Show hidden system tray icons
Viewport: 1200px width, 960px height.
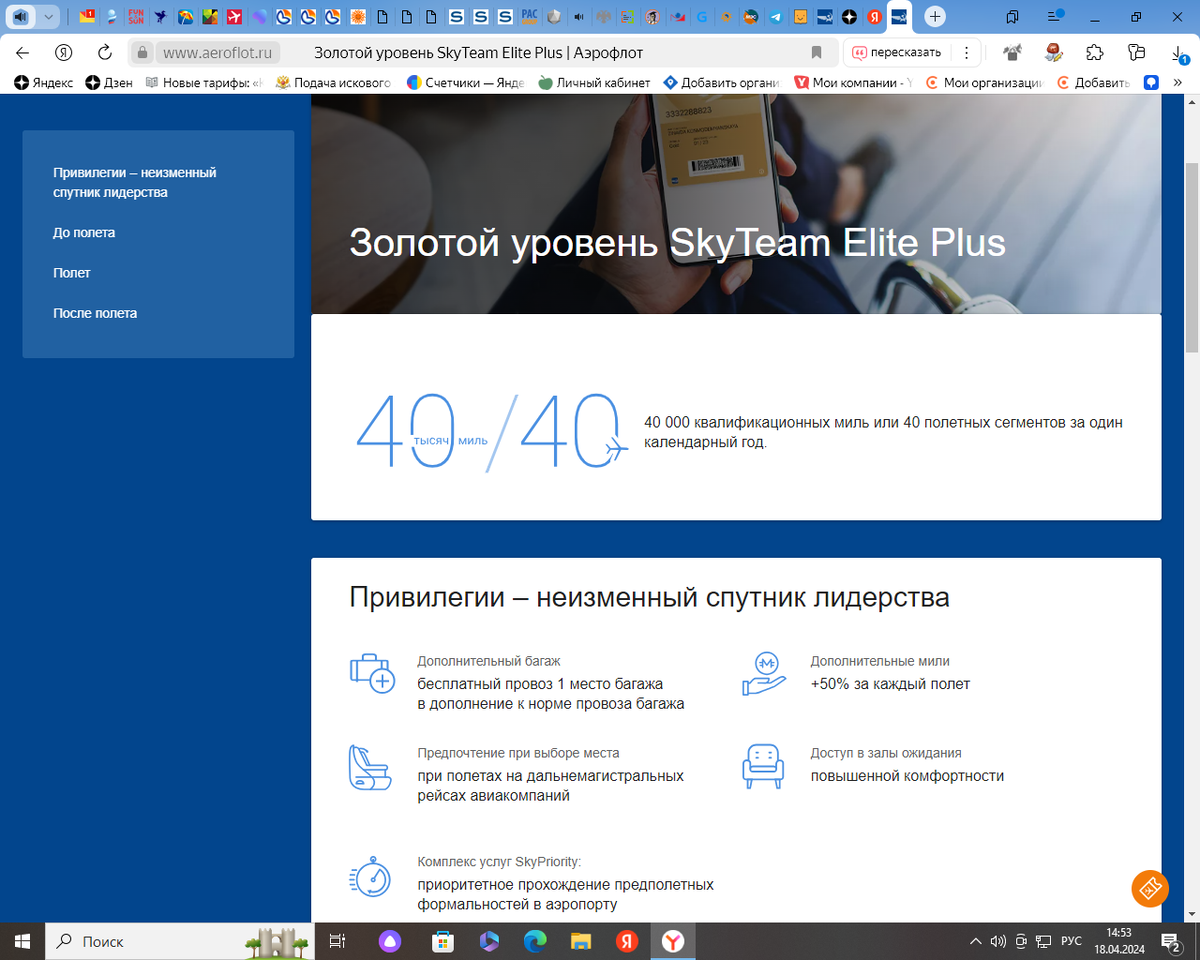(x=976, y=941)
